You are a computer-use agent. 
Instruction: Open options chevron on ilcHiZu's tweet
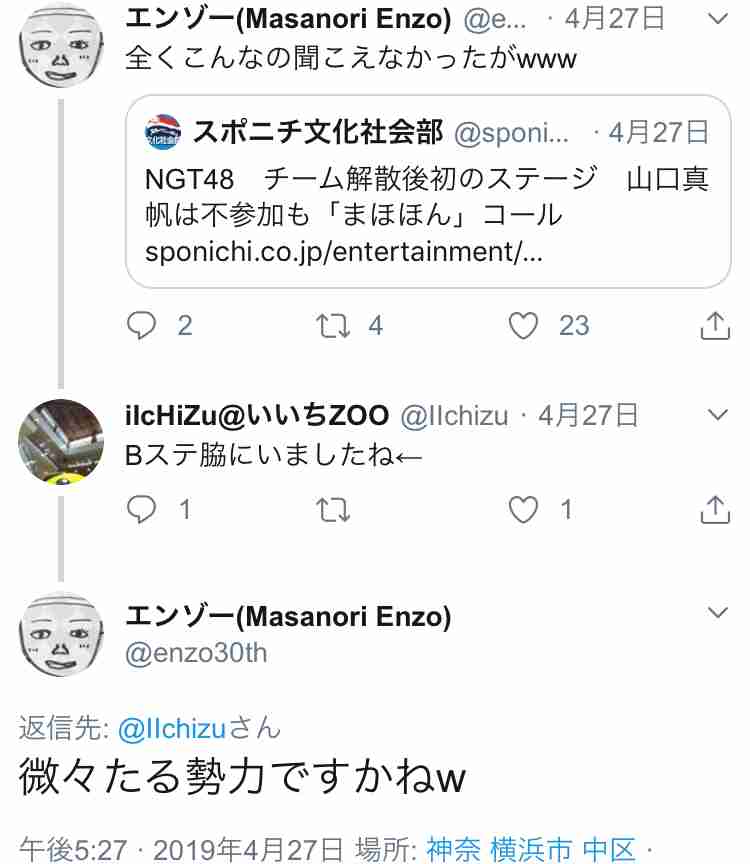(717, 414)
